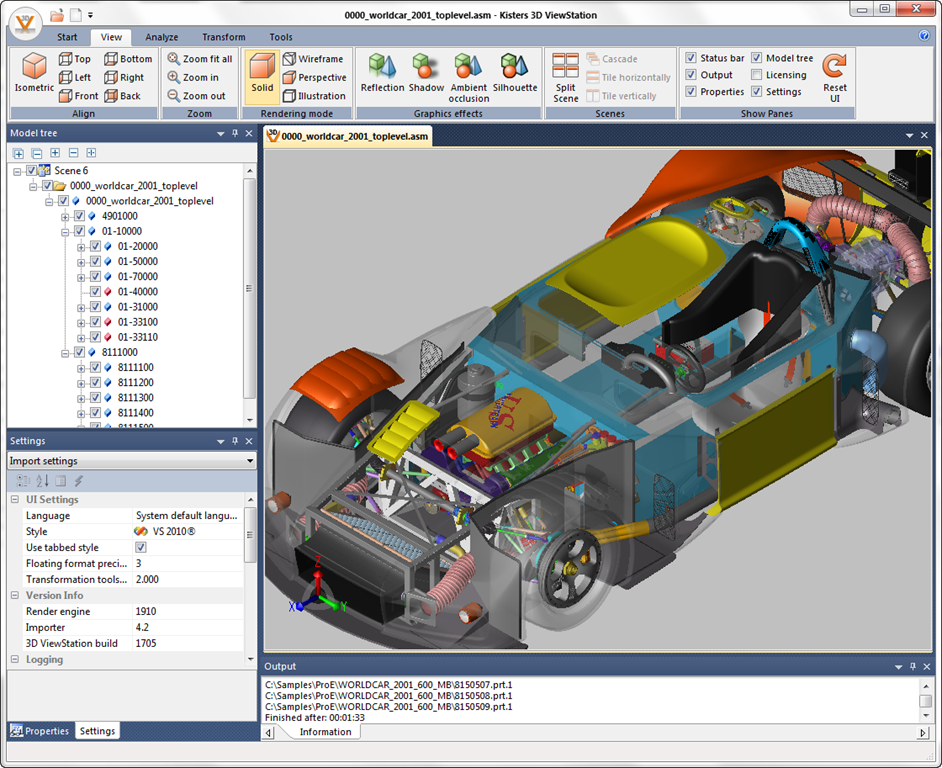This screenshot has width=942, height=768.
Task: Select the Information tab in Output
Action: click(325, 732)
